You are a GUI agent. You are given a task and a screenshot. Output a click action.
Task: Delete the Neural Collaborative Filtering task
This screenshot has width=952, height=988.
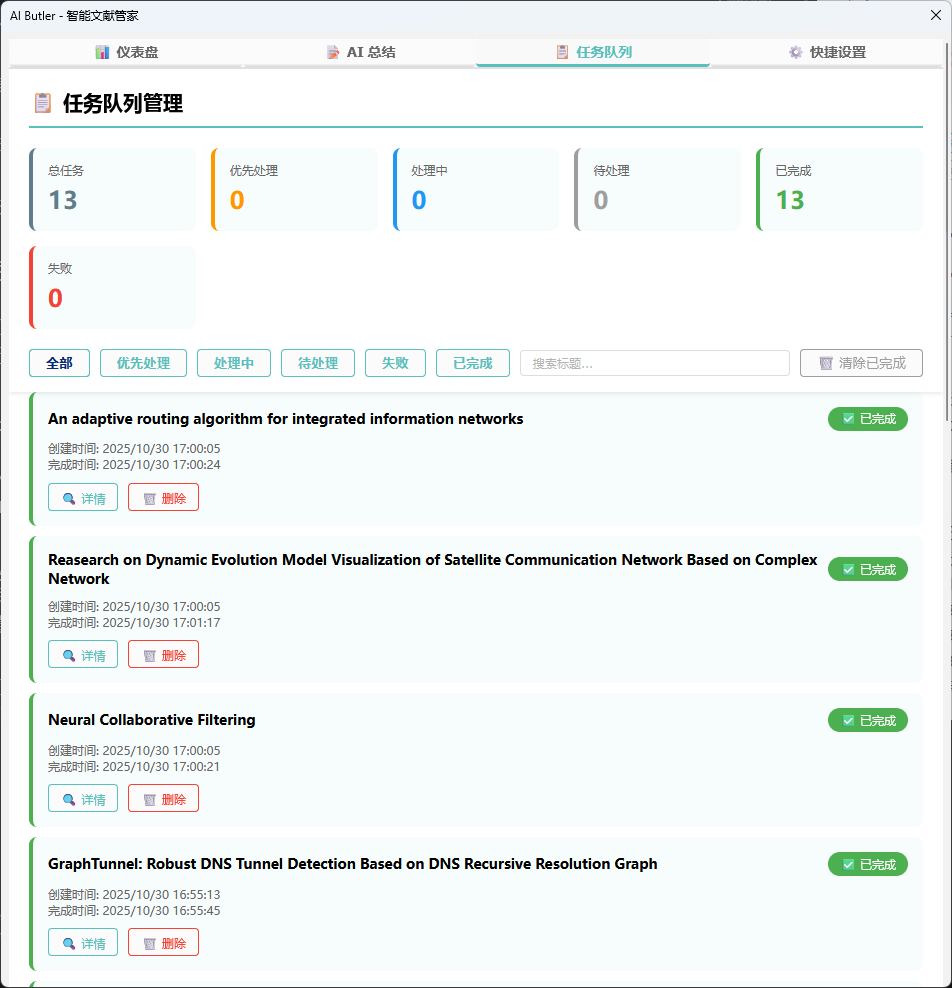click(163, 799)
